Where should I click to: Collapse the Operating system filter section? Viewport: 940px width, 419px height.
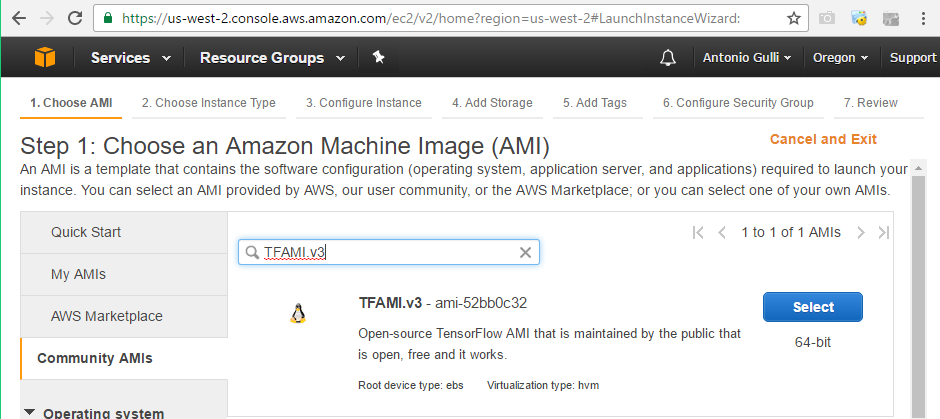click(x=28, y=412)
